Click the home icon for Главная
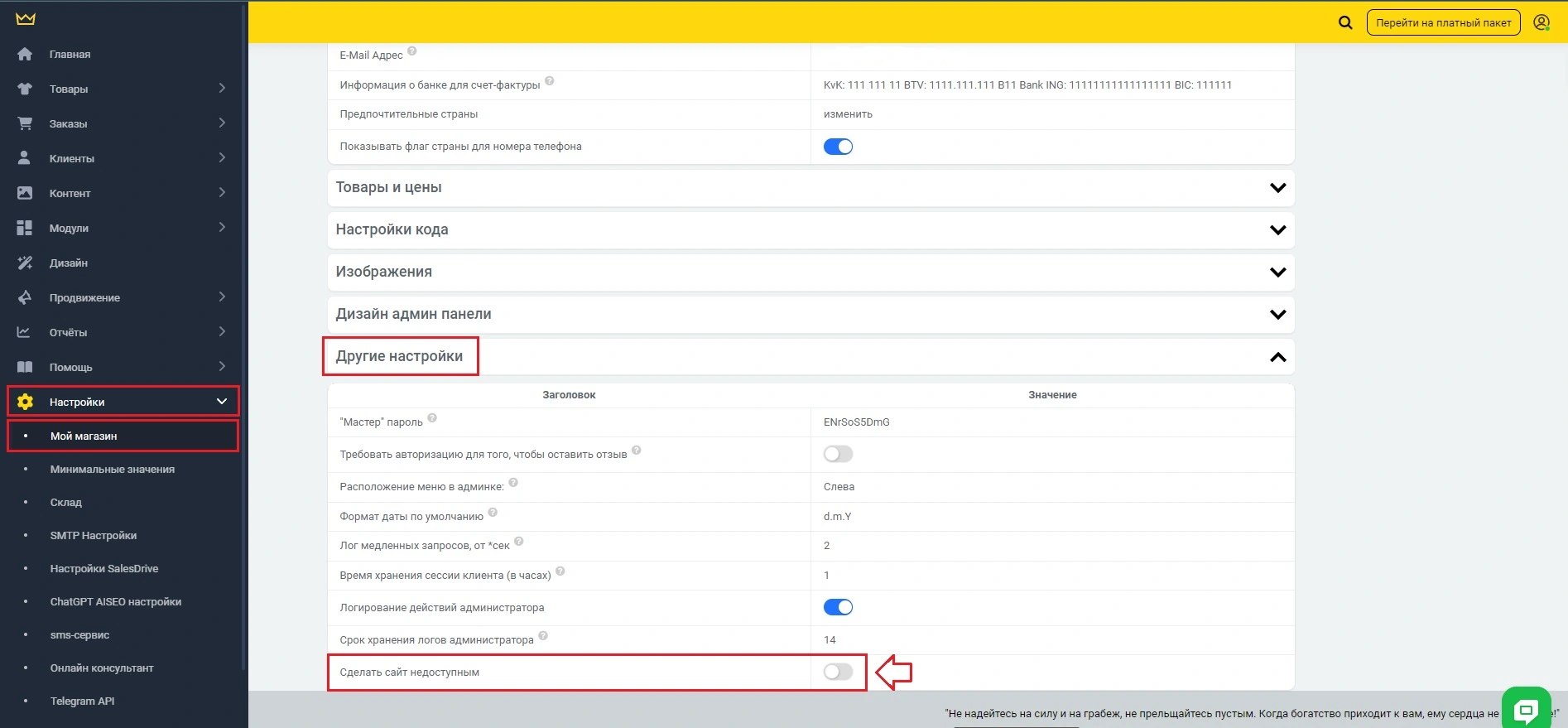Image resolution: width=1568 pixels, height=728 pixels. (25, 54)
